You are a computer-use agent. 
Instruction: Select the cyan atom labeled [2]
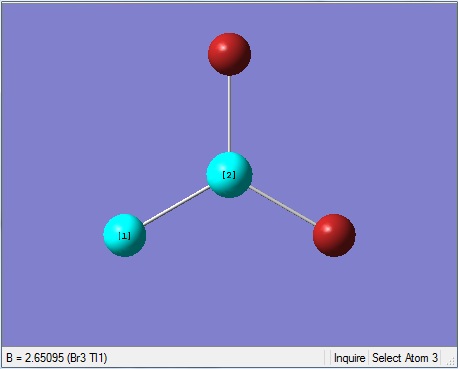click(229, 175)
